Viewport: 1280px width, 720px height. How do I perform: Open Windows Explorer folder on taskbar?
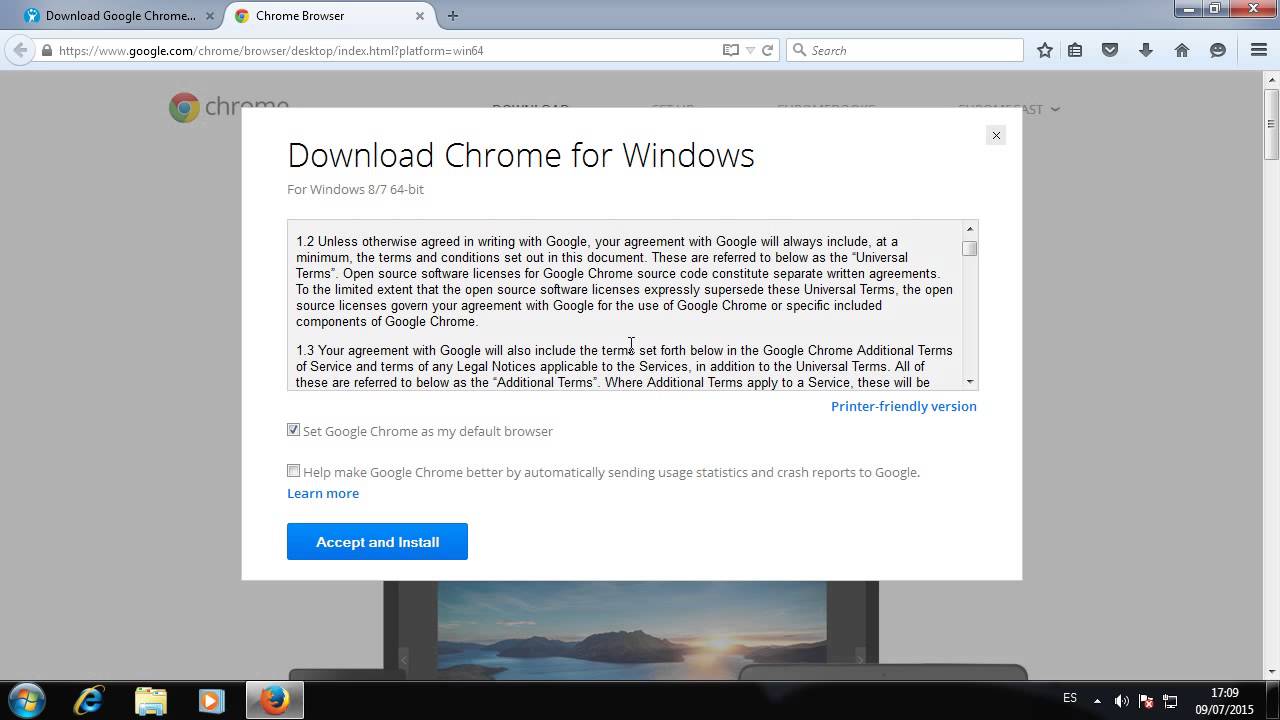pos(150,700)
